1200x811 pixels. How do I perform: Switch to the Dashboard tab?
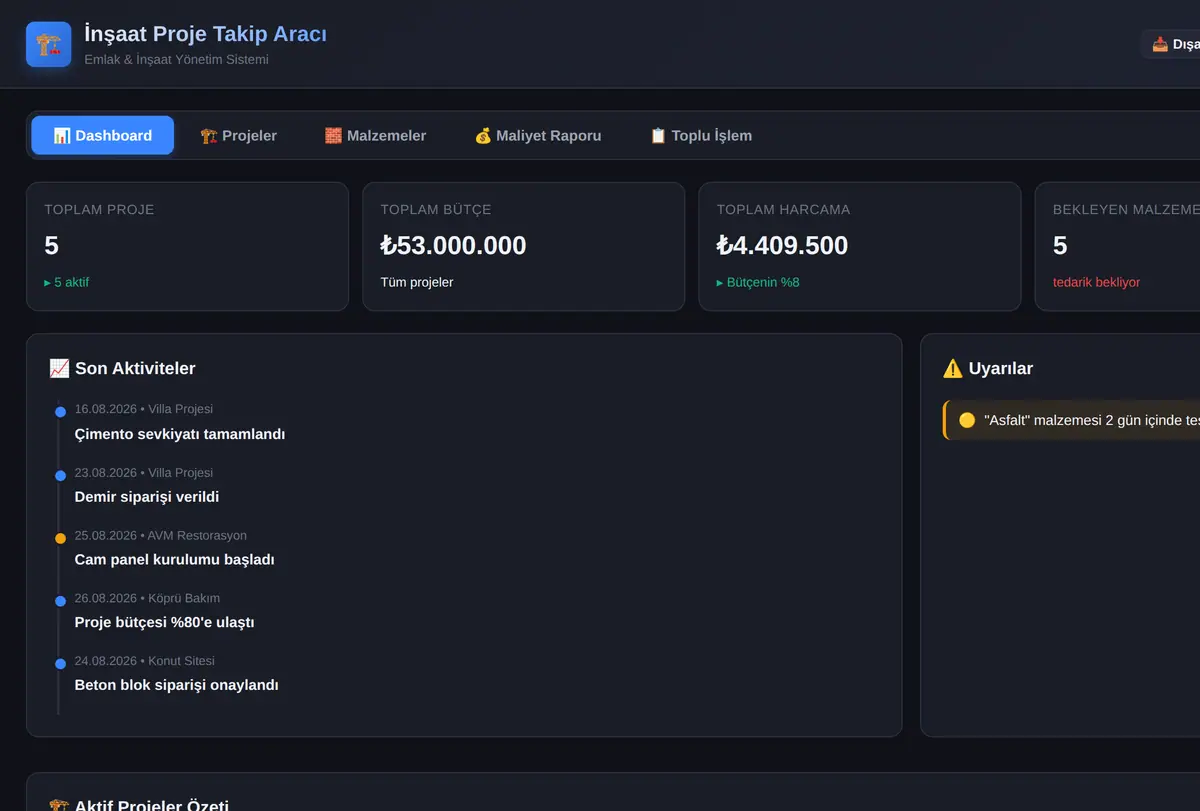pyautogui.click(x=103, y=135)
